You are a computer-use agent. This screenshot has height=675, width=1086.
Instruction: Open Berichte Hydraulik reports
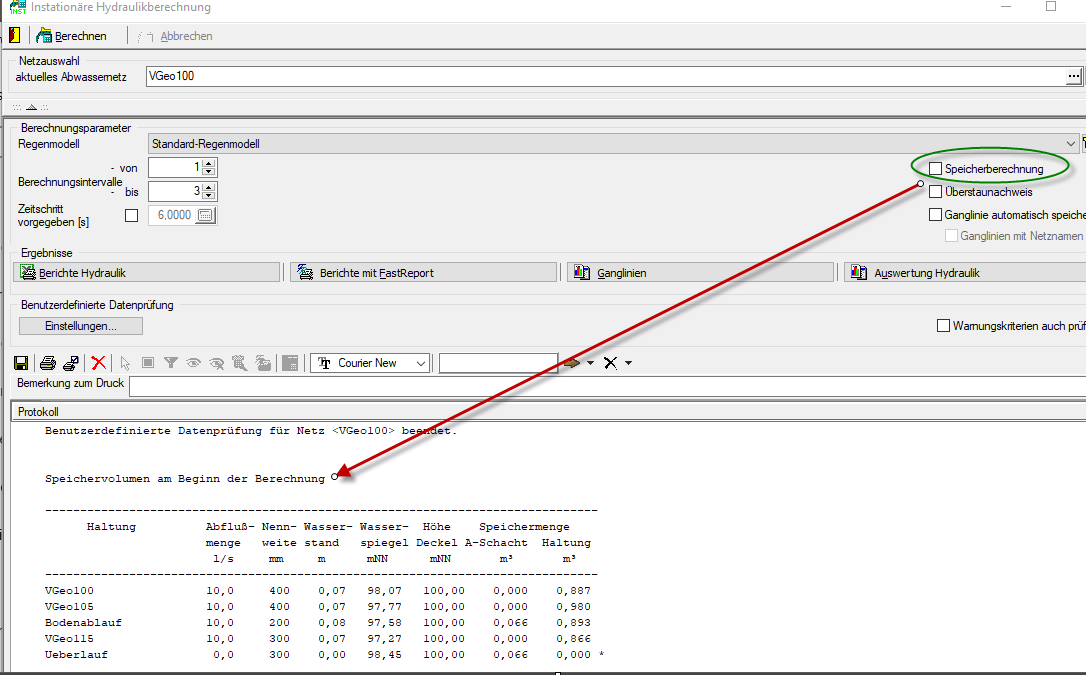coord(146,273)
